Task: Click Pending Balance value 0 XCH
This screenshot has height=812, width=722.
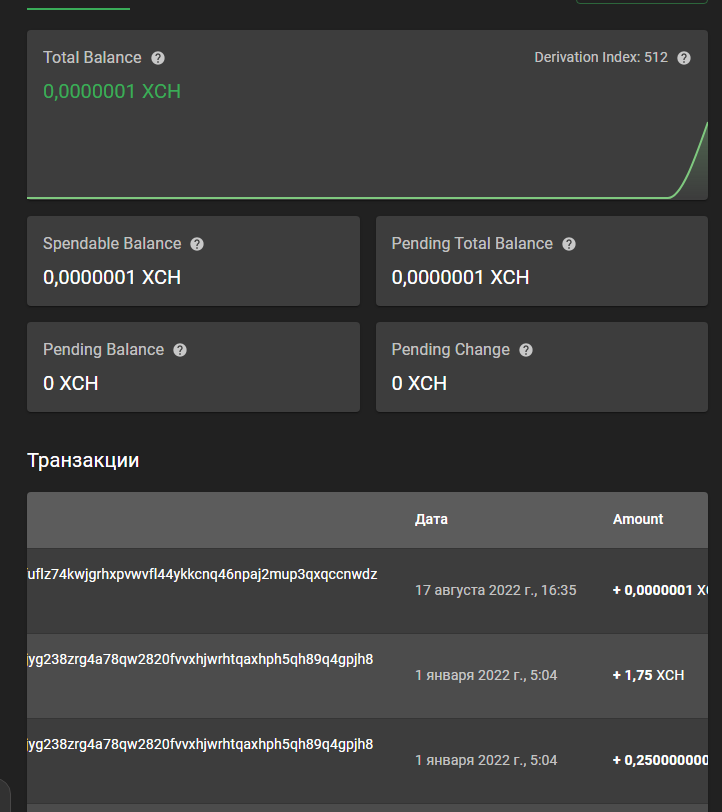Action: coord(71,384)
